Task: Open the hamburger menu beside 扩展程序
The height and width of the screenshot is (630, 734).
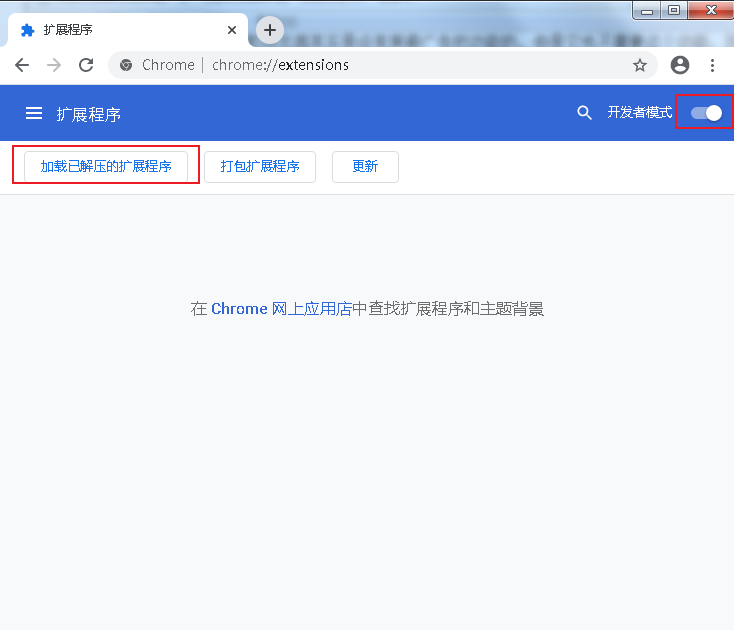Action: (x=34, y=113)
